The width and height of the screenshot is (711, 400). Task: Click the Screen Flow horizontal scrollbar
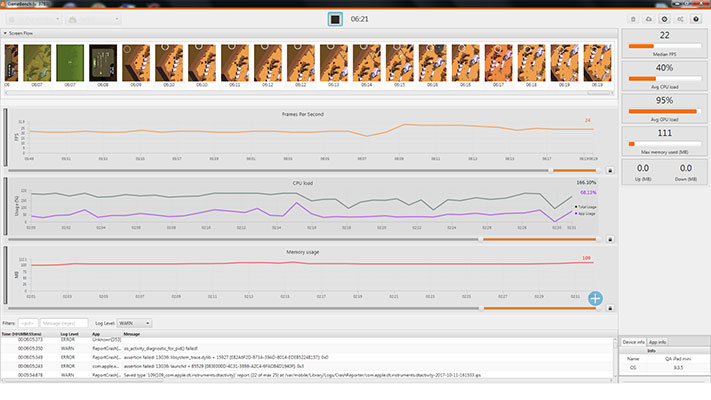(x=309, y=93)
